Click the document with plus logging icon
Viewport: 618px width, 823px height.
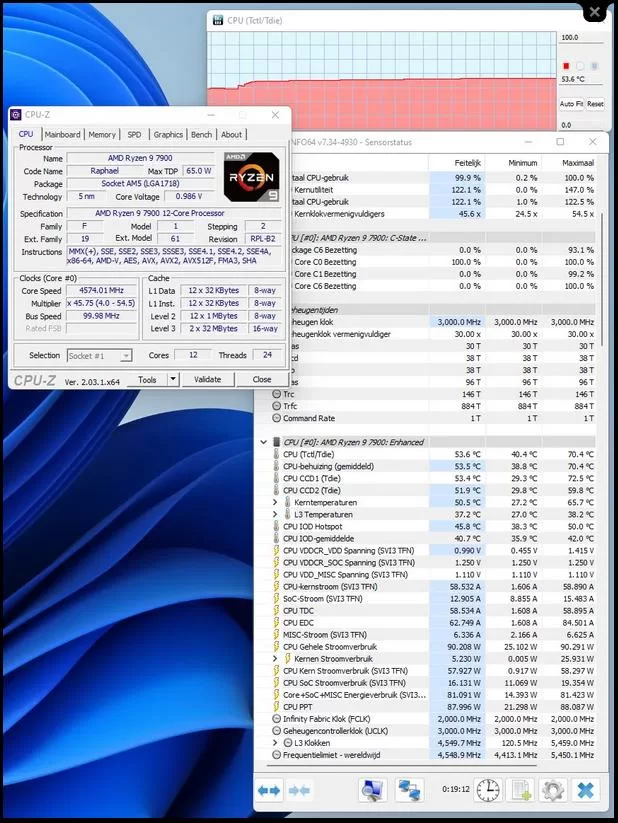click(x=522, y=790)
